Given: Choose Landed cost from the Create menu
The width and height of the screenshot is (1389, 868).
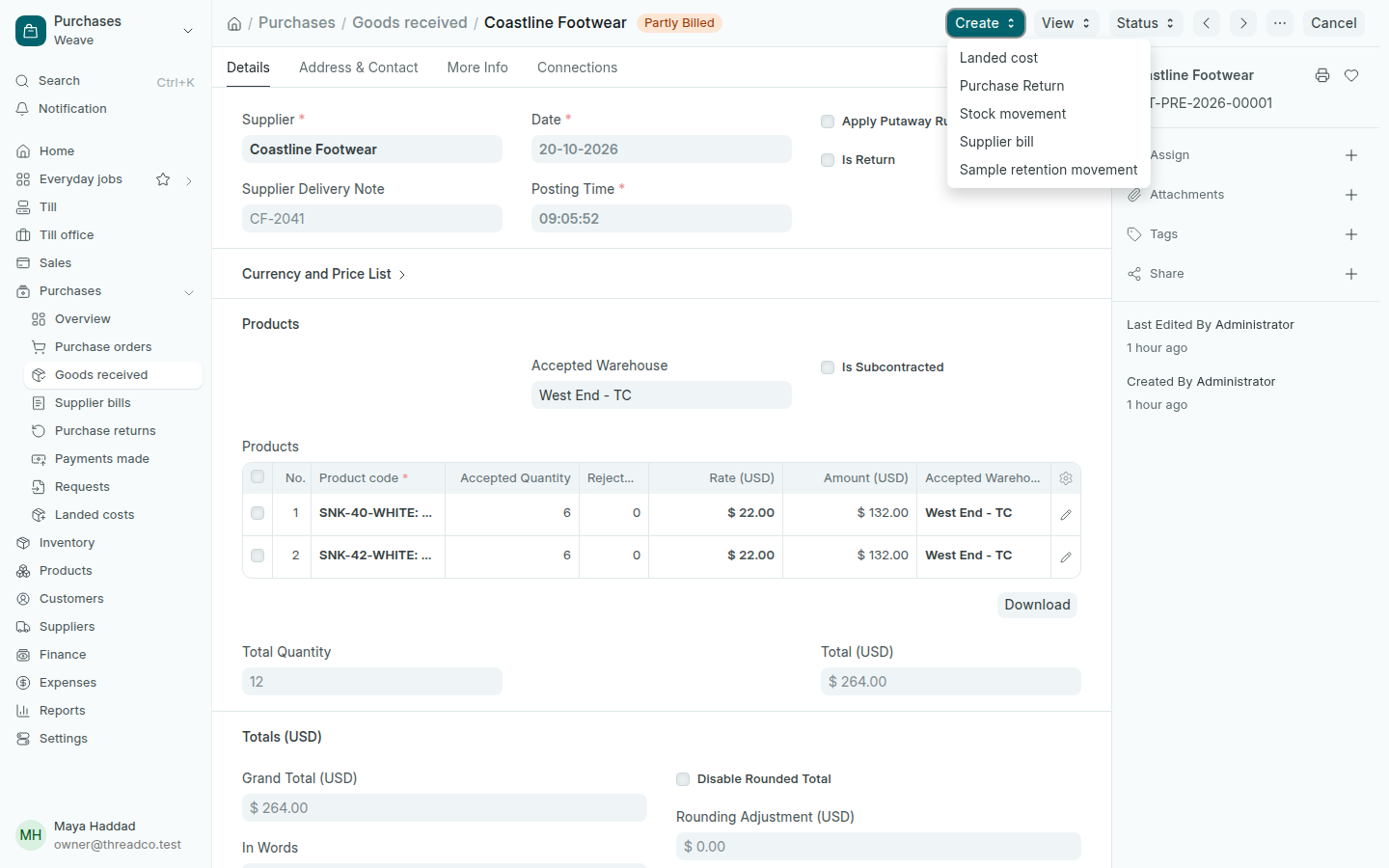Looking at the screenshot, I should [x=1049, y=58].
